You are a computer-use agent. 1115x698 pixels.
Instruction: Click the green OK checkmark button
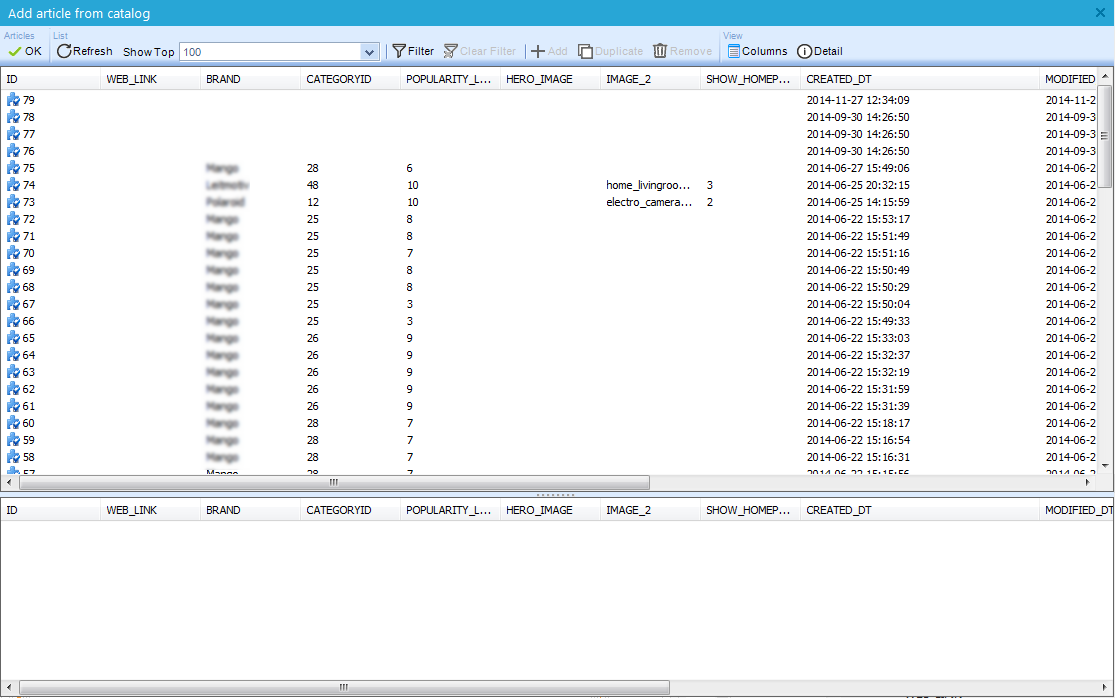24,51
